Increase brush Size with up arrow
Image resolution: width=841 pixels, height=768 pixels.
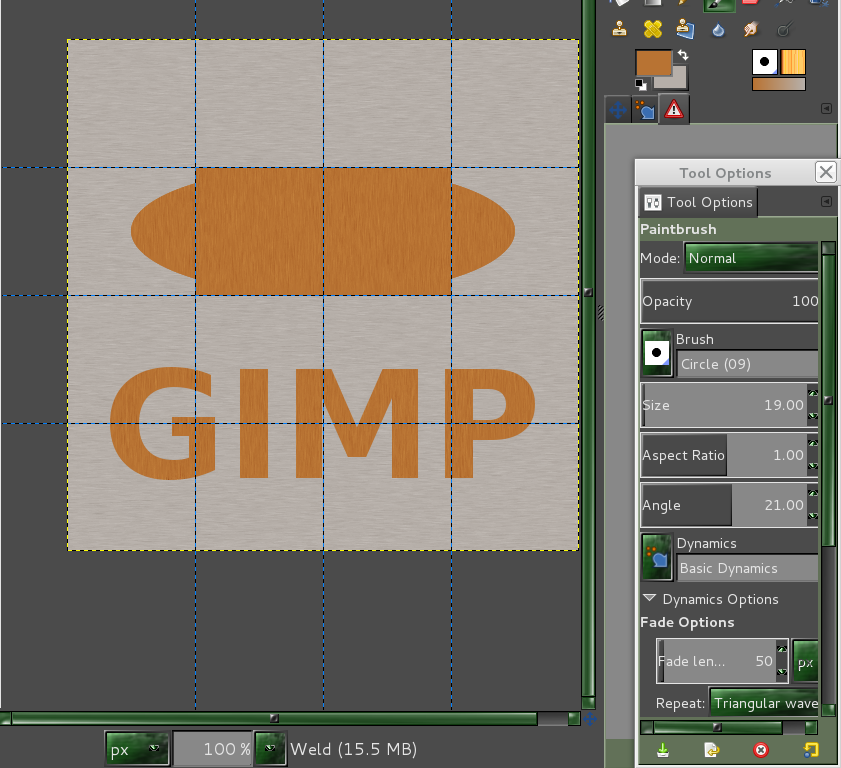tap(813, 394)
